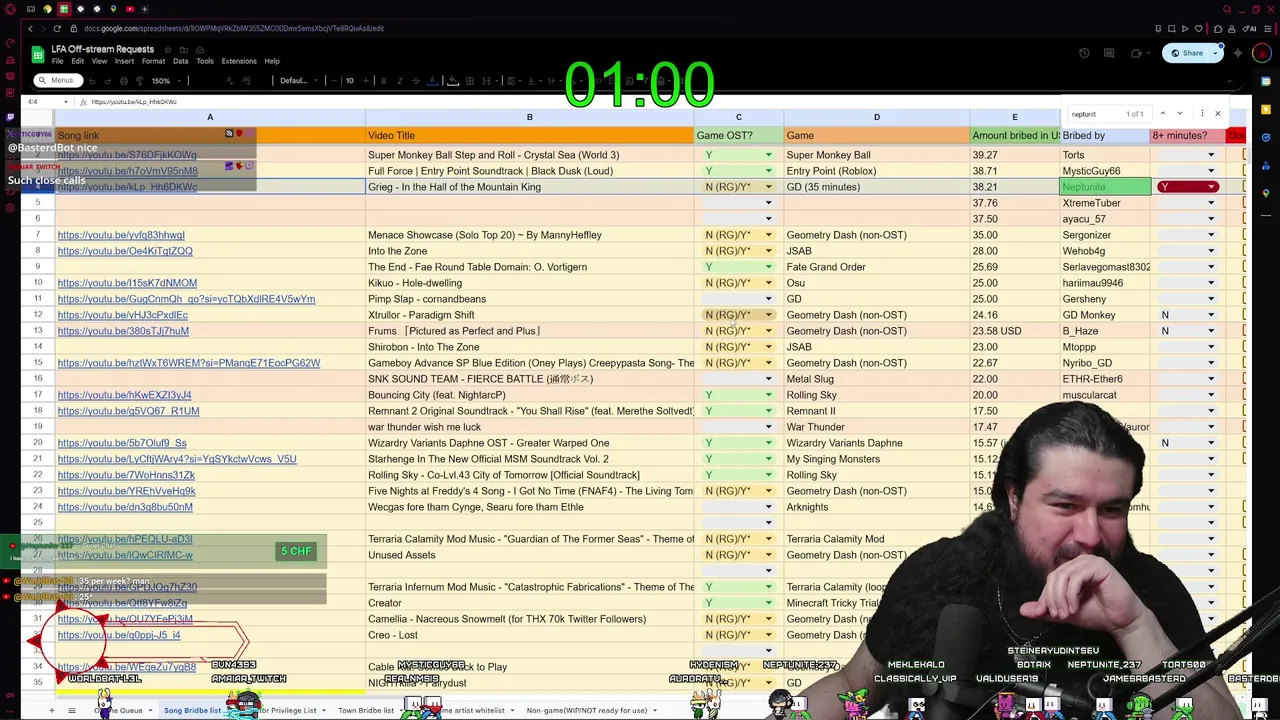Open the Keep side panel icon
Viewport: 1280px width, 720px height.
tap(1266, 110)
